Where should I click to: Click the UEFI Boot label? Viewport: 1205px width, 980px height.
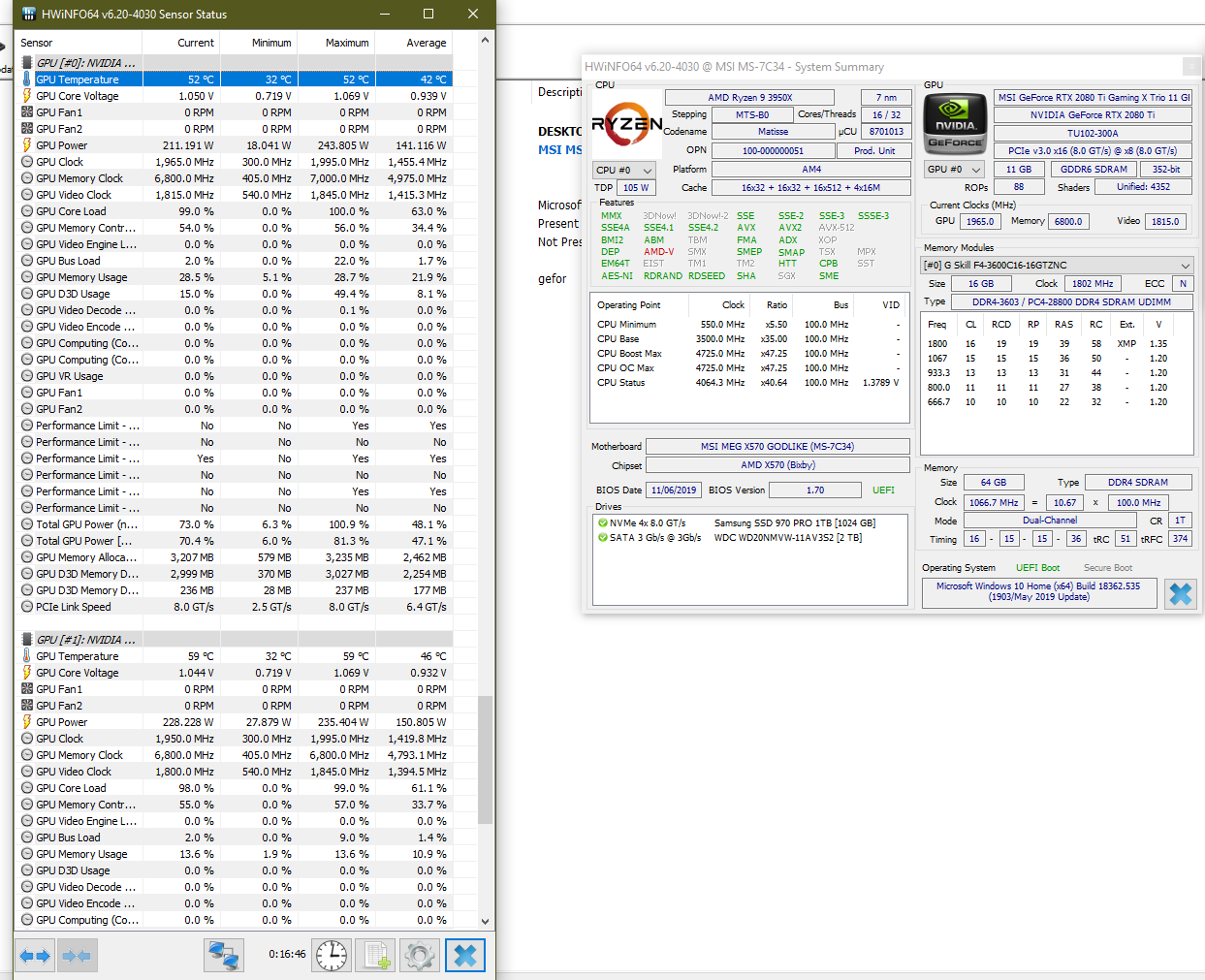[x=1037, y=568]
